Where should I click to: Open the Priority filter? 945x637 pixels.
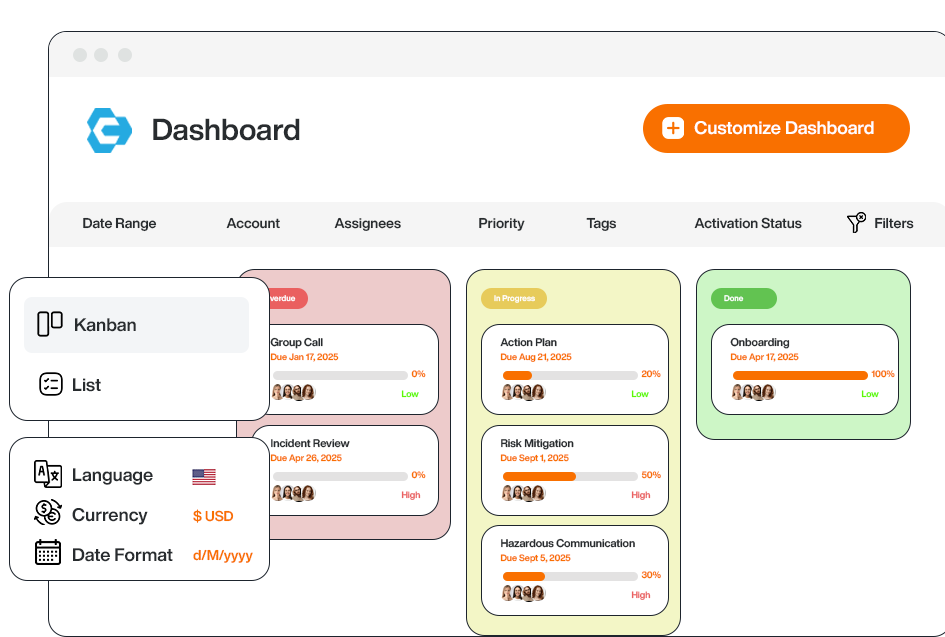[x=501, y=223]
